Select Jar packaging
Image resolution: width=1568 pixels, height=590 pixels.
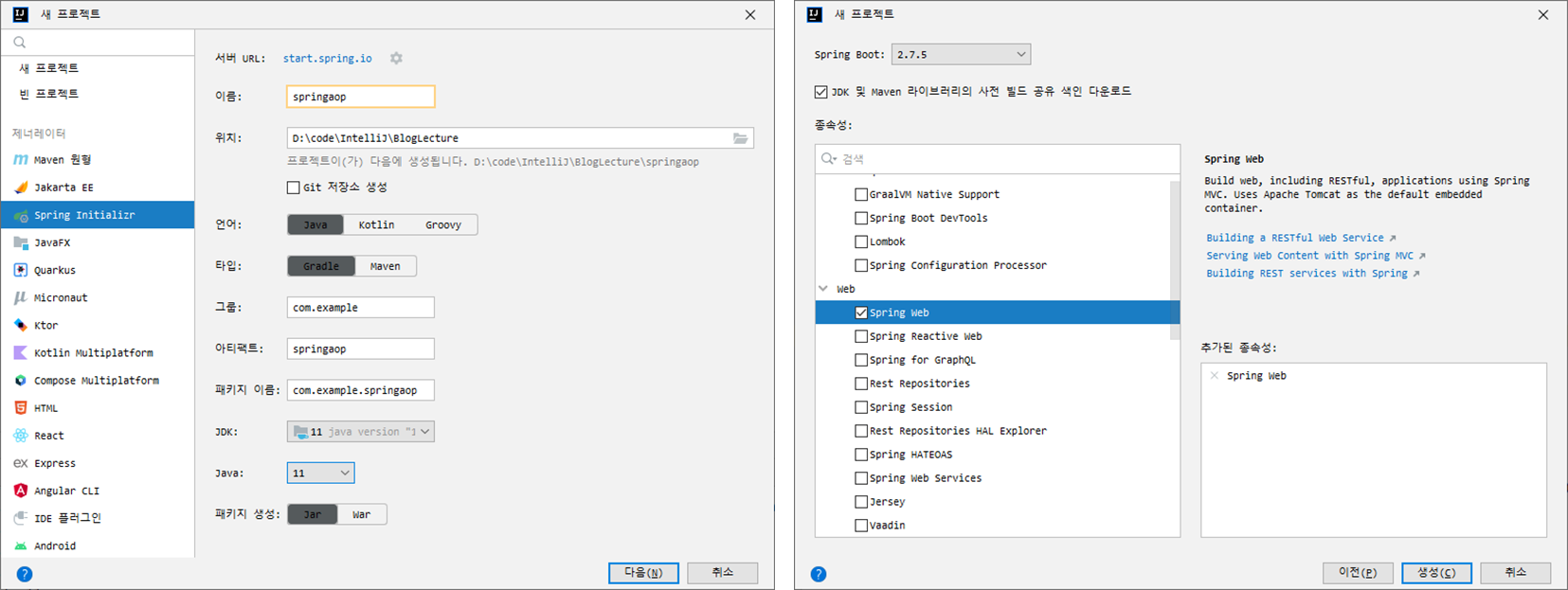313,514
